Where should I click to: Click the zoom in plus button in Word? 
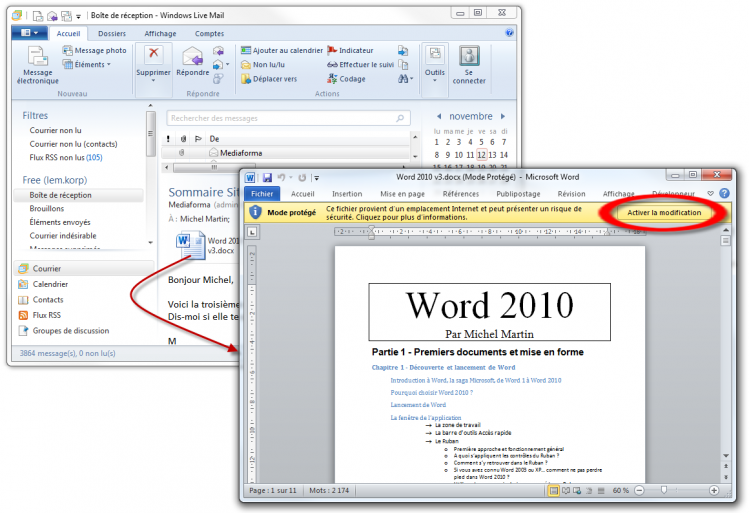pos(714,491)
